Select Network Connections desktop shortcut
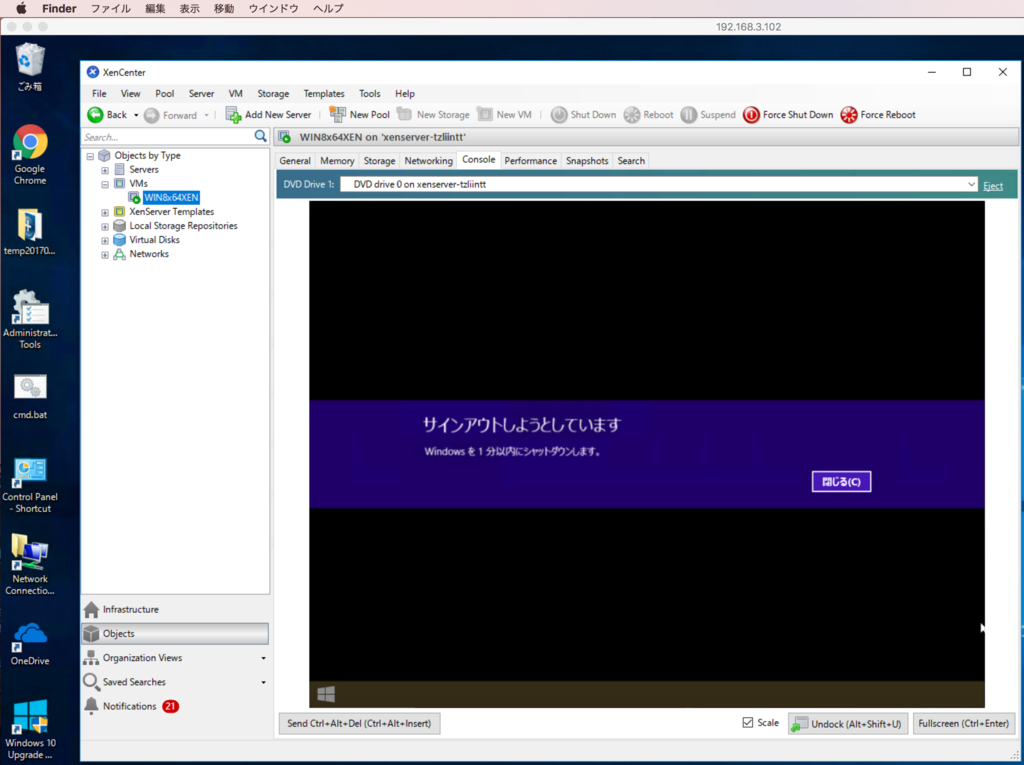This screenshot has width=1024, height=765. (x=30, y=564)
